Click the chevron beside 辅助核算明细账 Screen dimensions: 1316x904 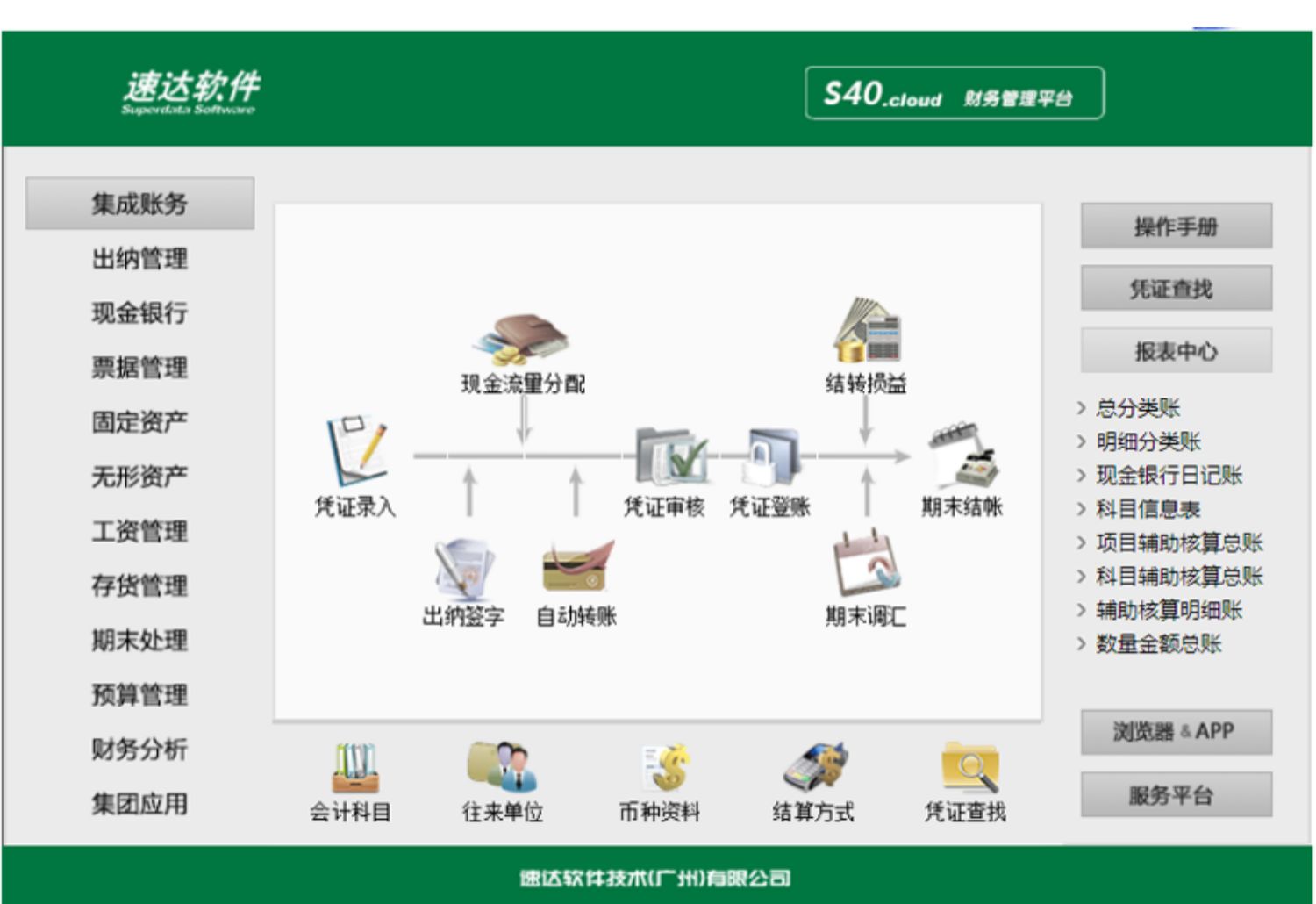coord(1082,611)
